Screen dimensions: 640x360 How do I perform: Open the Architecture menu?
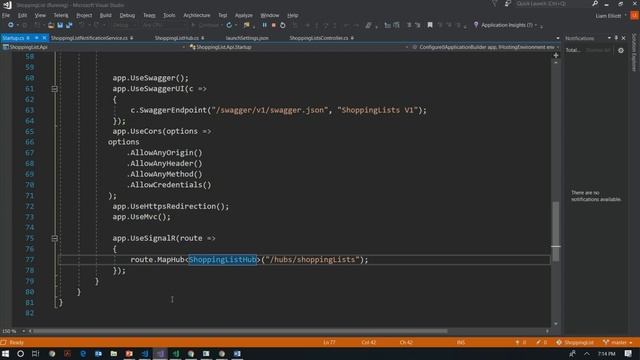pos(197,16)
